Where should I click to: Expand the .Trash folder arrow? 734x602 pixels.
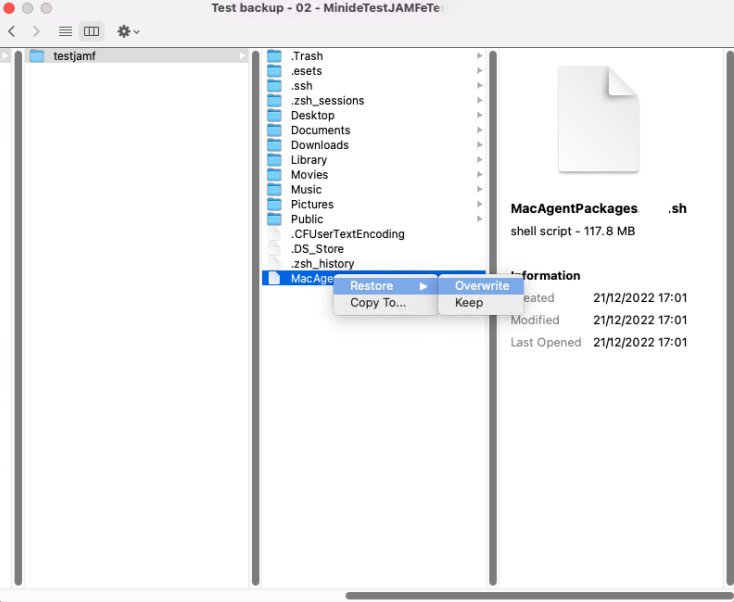[480, 56]
